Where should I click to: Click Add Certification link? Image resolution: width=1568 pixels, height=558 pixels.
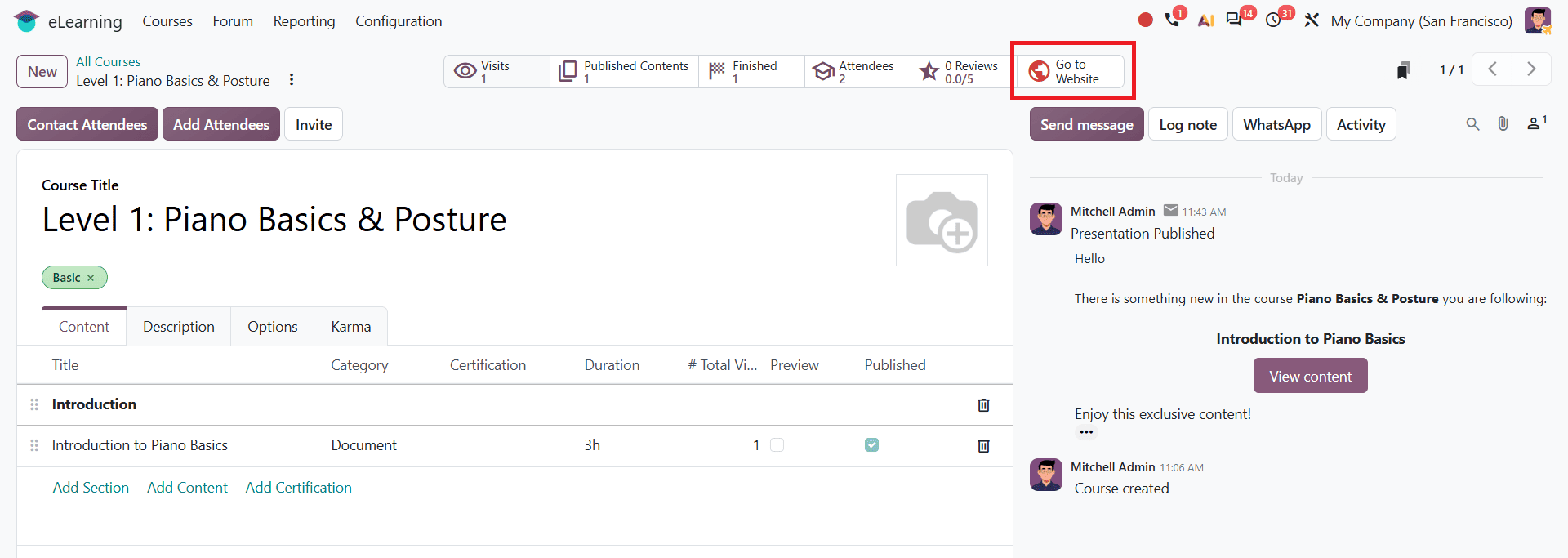tap(299, 488)
